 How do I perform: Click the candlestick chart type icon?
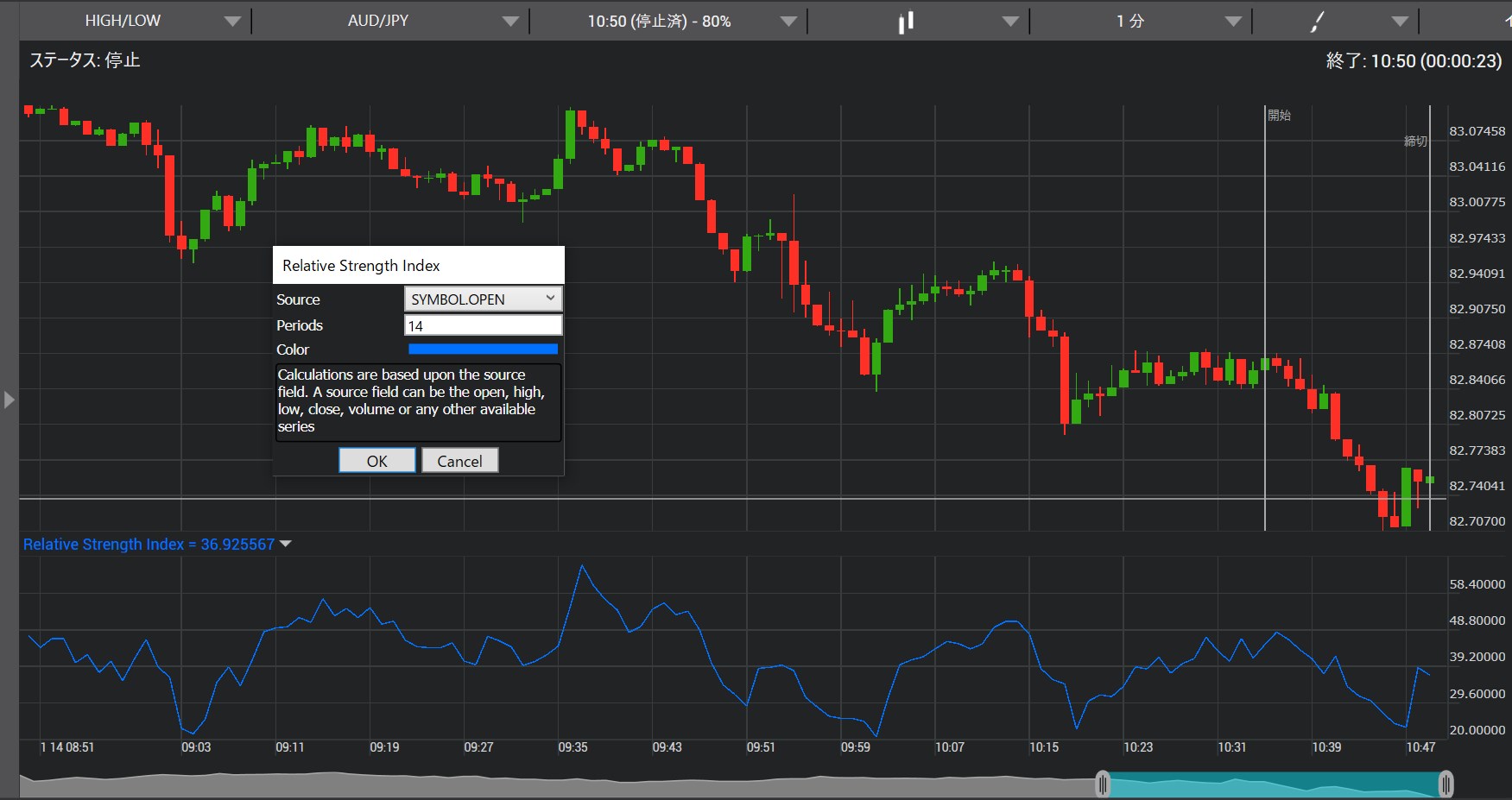coord(905,22)
